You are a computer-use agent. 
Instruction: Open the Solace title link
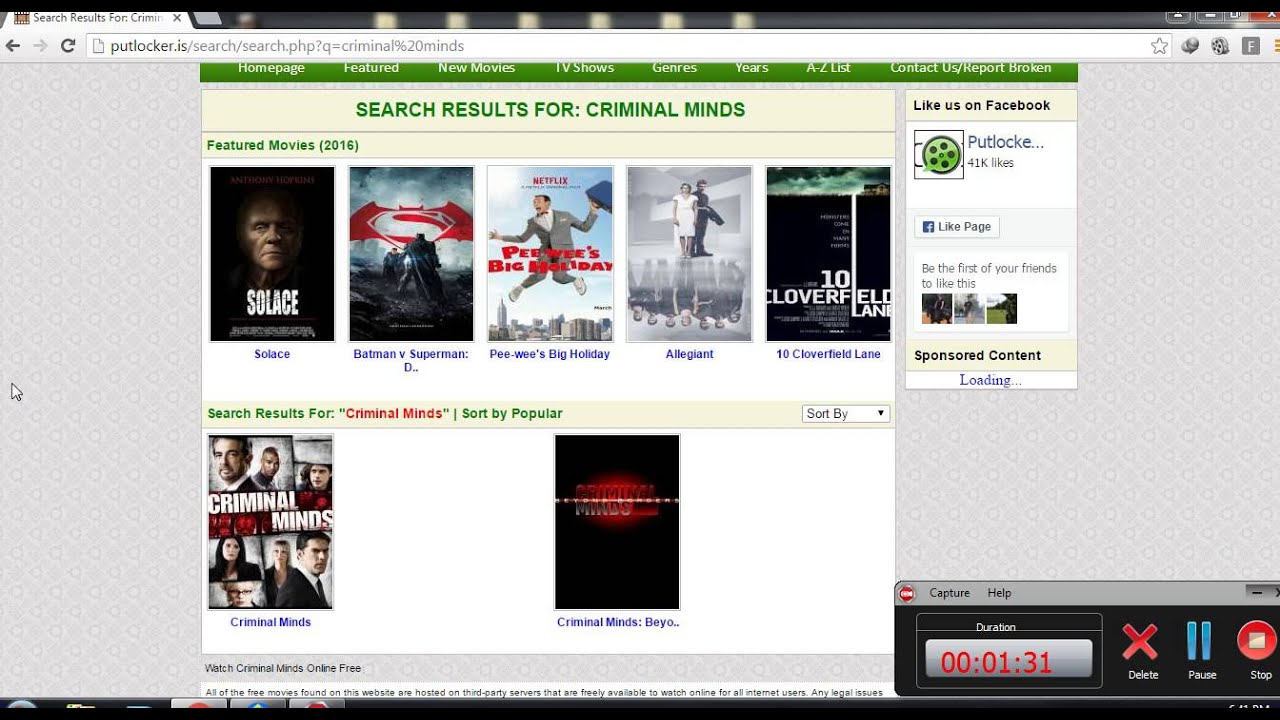[x=272, y=354]
